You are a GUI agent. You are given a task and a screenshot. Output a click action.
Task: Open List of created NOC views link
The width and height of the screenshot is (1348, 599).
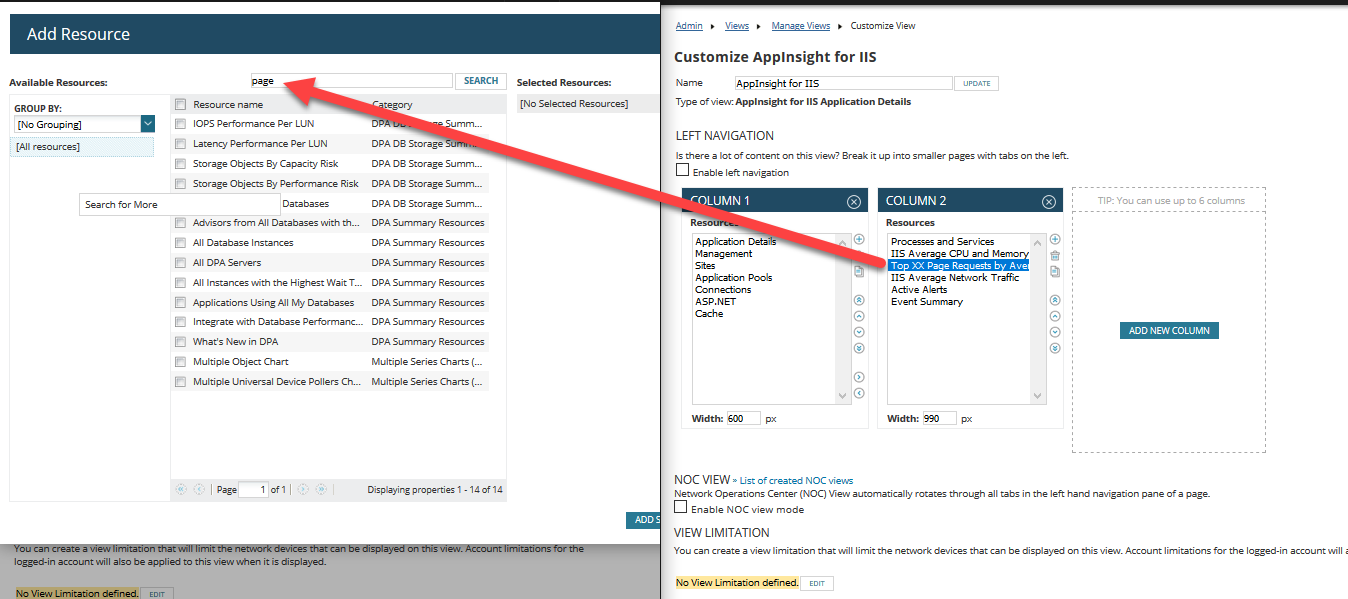(x=796, y=481)
